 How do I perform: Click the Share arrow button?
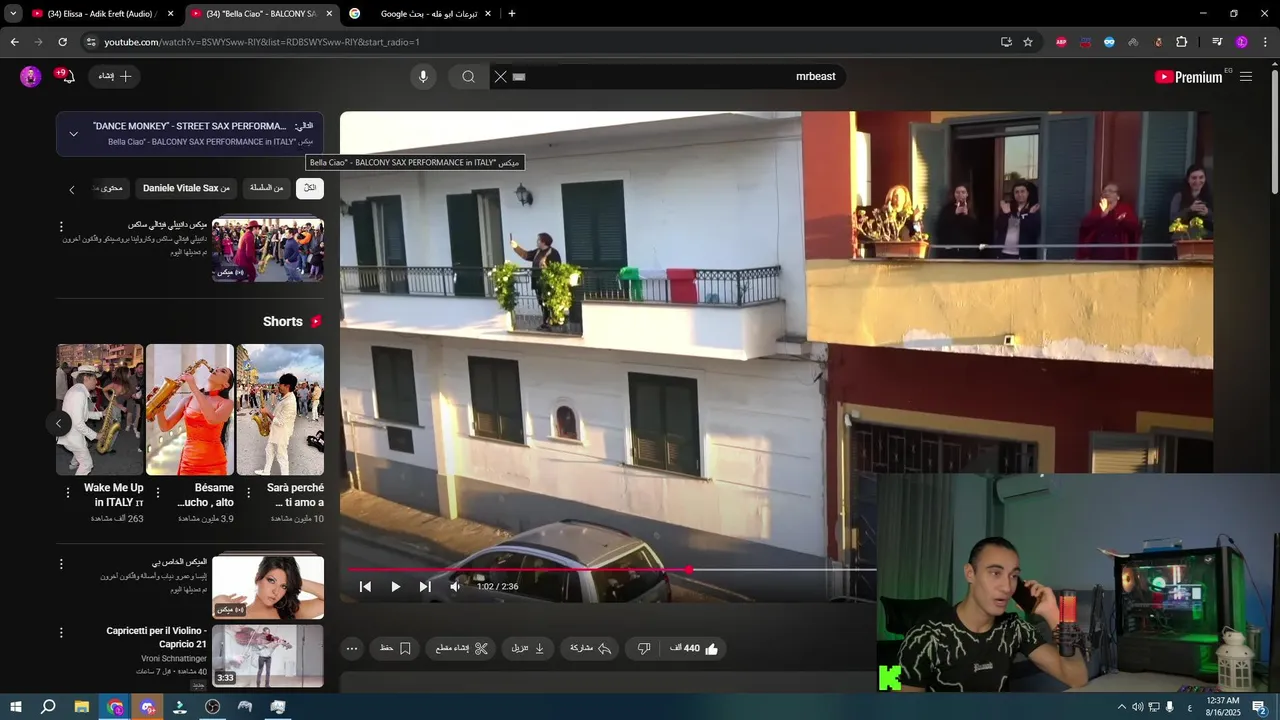pos(591,648)
